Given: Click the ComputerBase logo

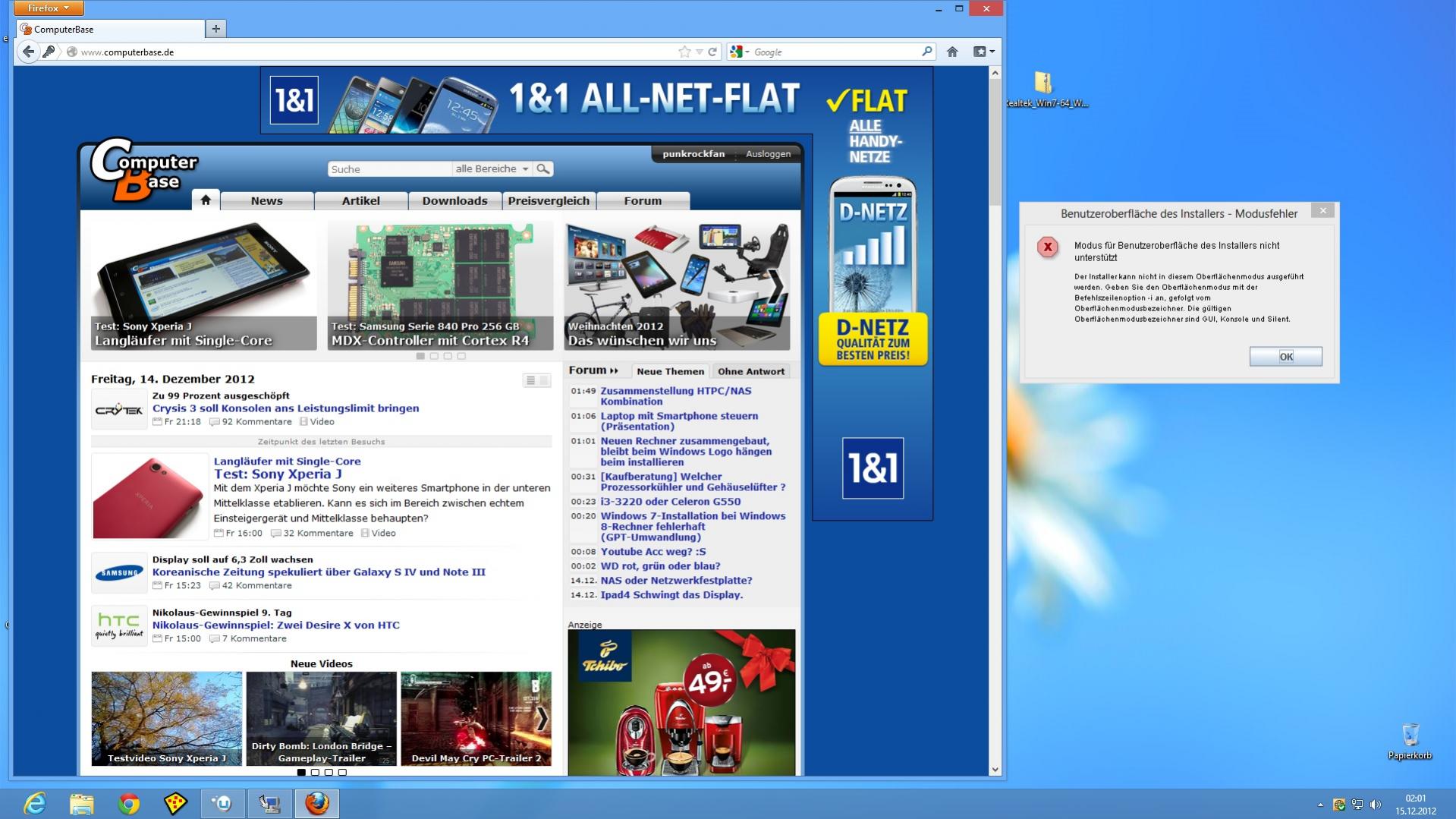Looking at the screenshot, I should coord(144,171).
